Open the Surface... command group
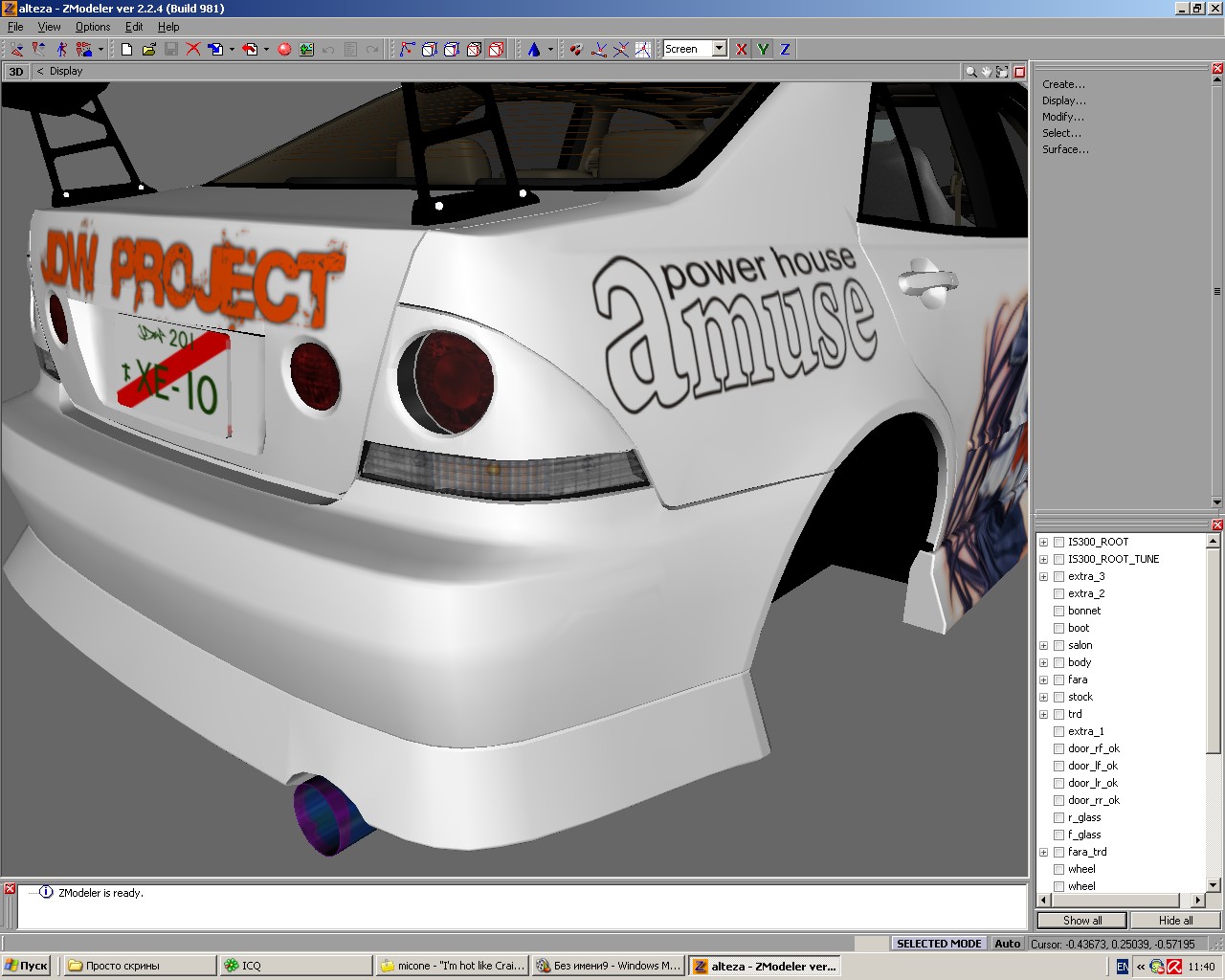 [1065, 149]
